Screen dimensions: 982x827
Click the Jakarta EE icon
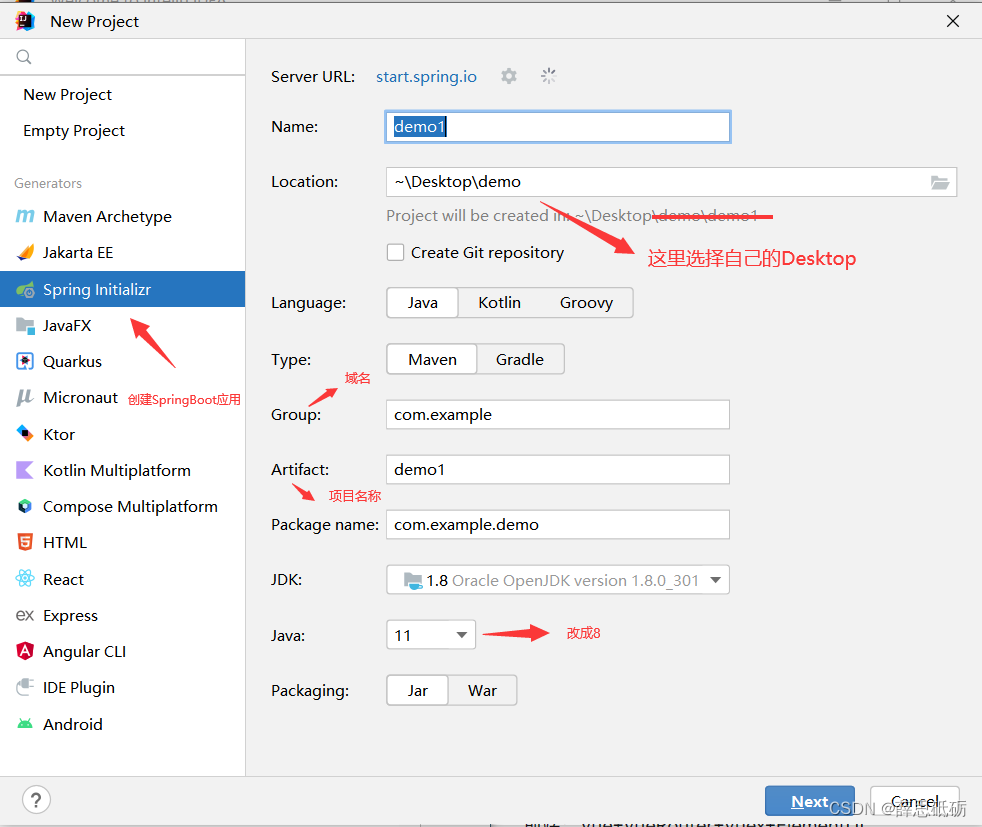coord(25,252)
